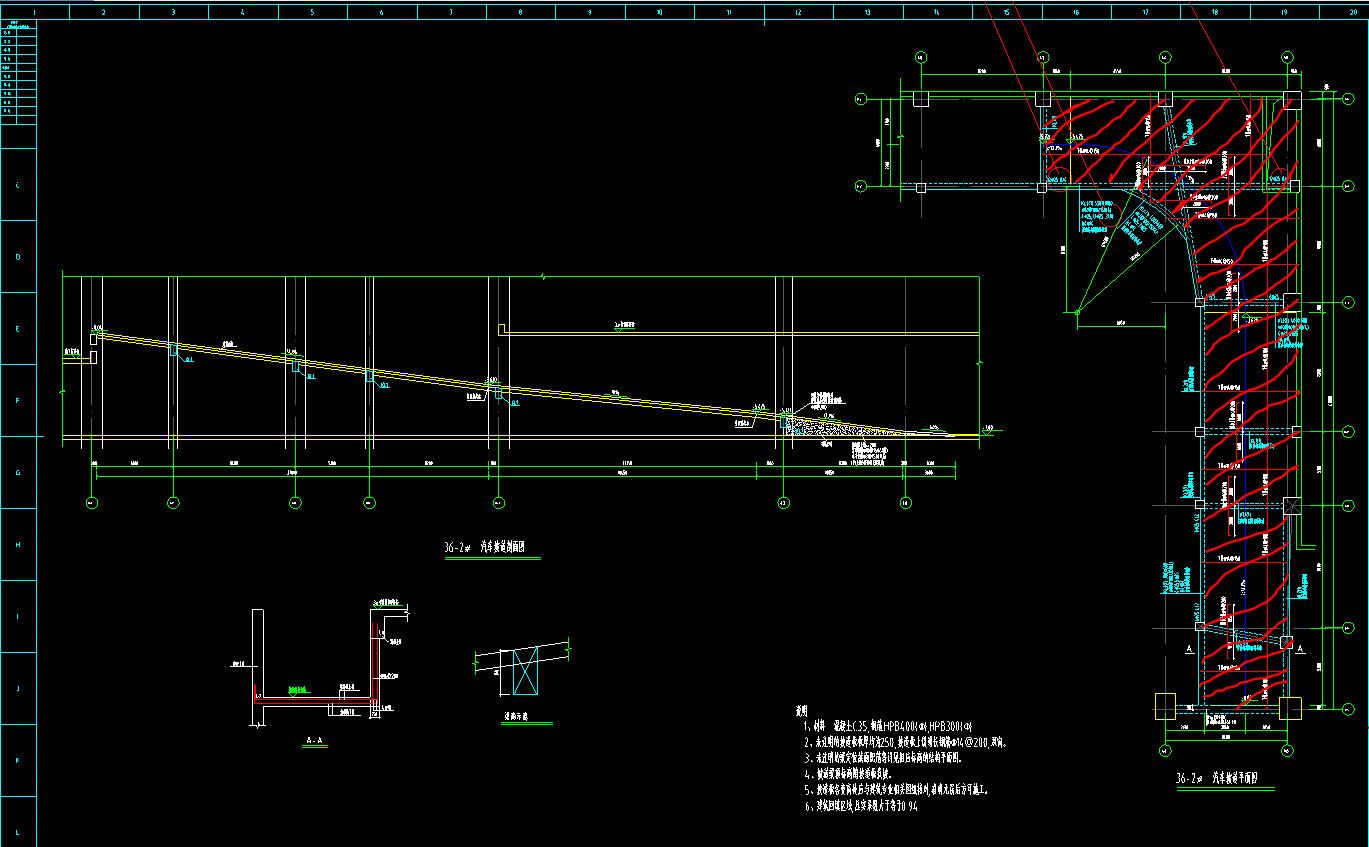Select the cyan crossed rectangle in the beam detail
The height and width of the screenshot is (847, 1369).
525,670
